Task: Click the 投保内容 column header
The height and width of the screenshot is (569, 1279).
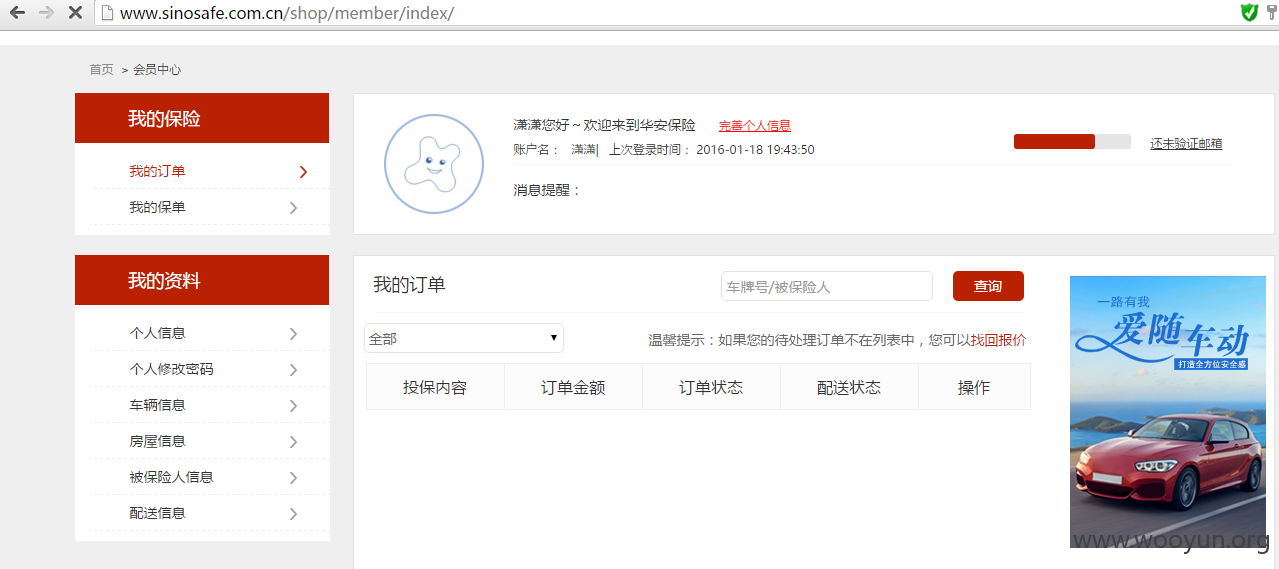Action: [x=435, y=387]
